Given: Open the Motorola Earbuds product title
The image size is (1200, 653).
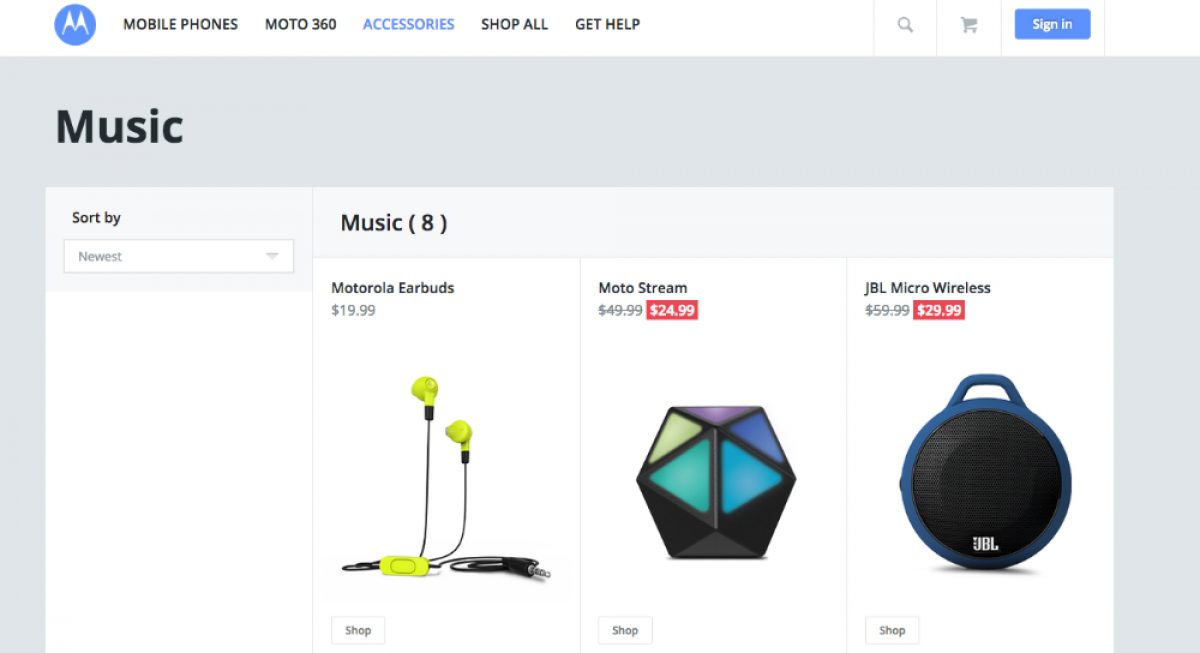Looking at the screenshot, I should 392,288.
